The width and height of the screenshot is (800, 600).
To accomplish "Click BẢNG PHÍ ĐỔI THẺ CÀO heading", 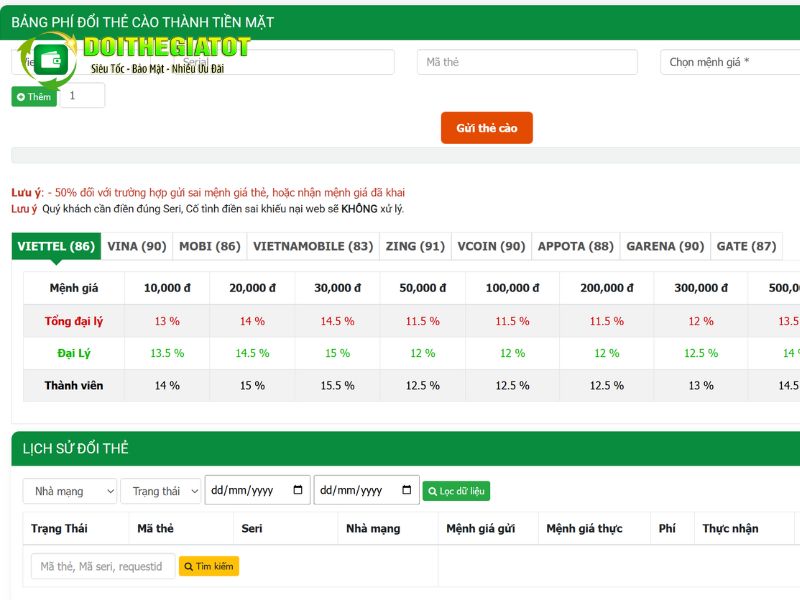I will (143, 22).
